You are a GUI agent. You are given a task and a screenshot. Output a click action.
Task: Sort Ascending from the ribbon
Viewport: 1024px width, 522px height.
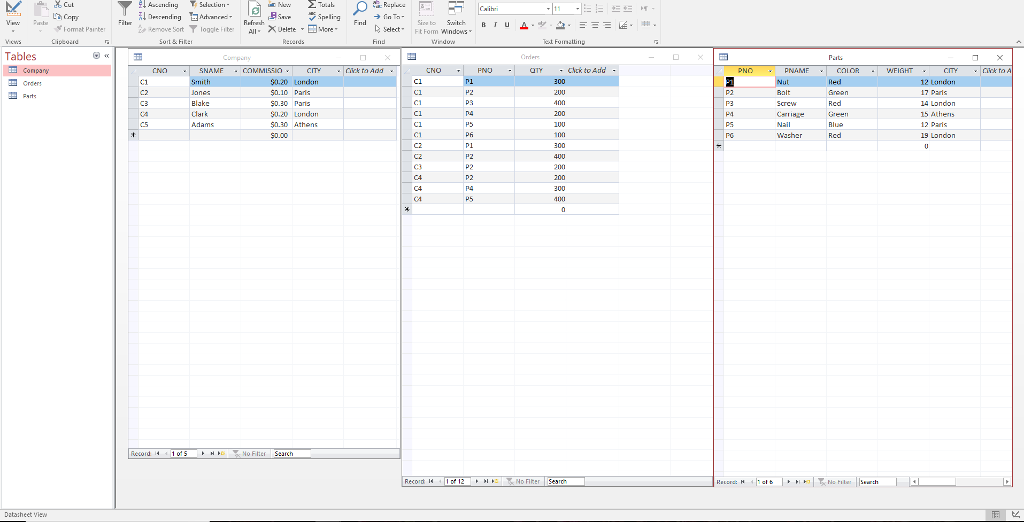159,5
